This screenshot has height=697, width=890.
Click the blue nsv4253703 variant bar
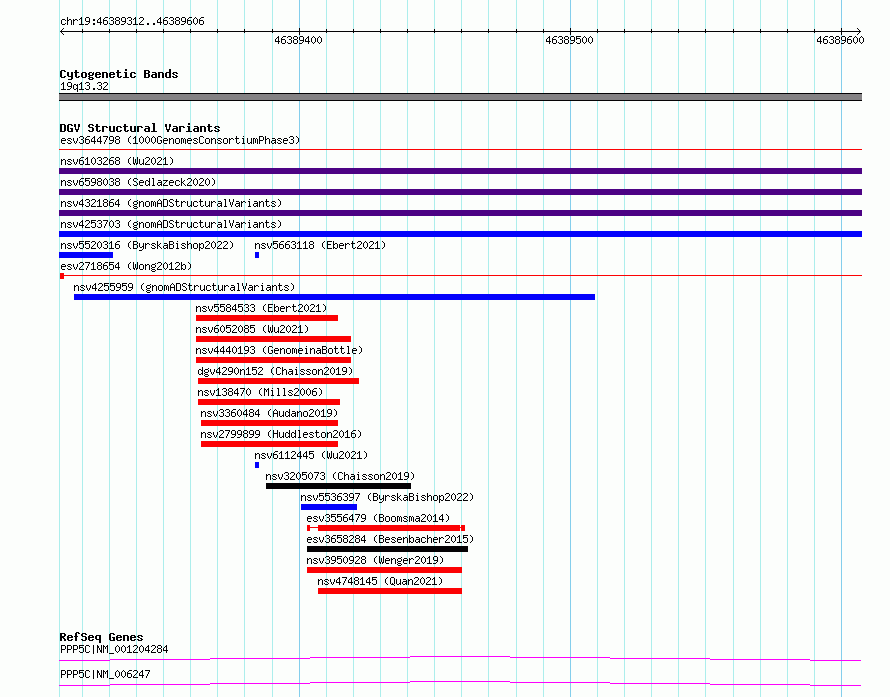[x=460, y=234]
